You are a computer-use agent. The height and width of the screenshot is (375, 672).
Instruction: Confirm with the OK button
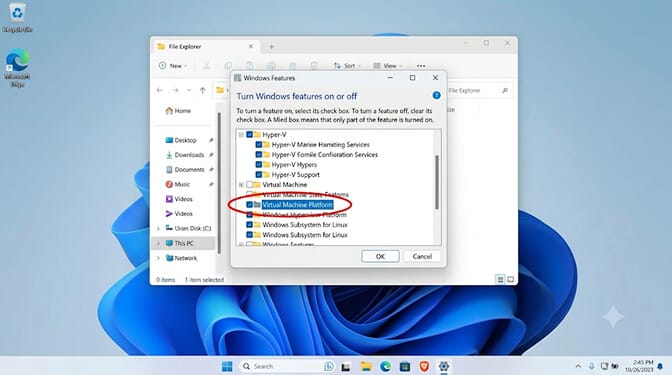380,256
